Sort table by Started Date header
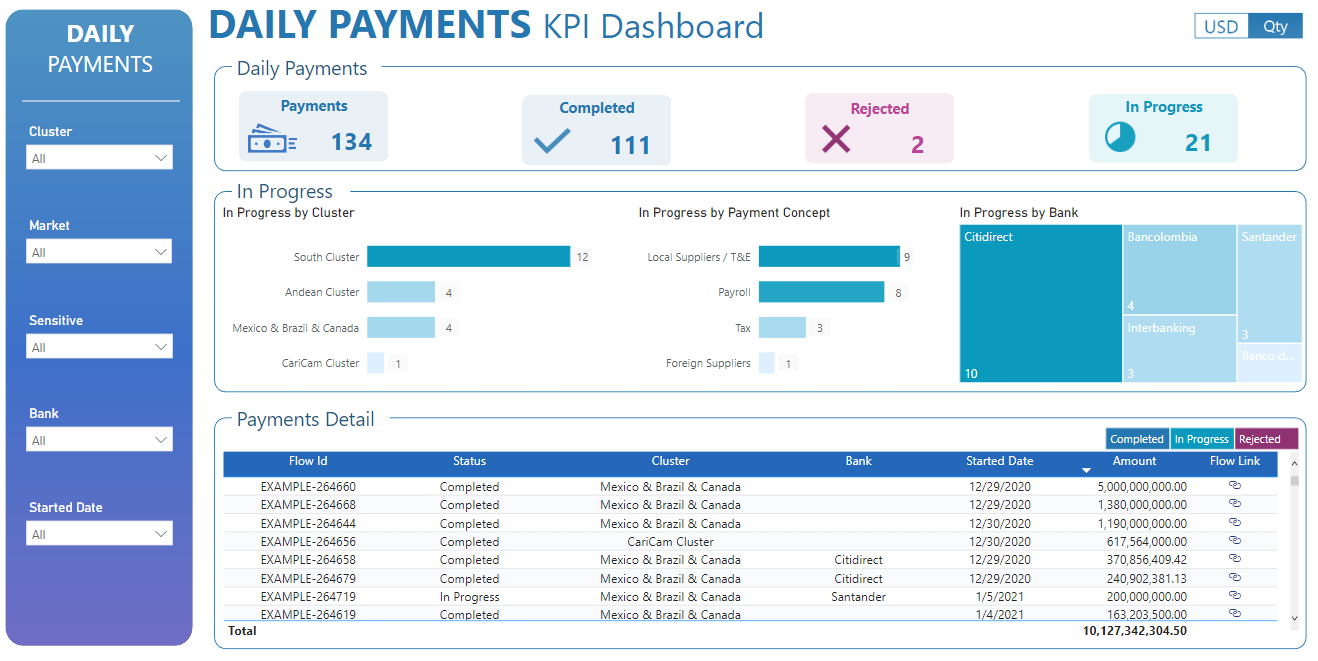1318x661 pixels. (999, 461)
